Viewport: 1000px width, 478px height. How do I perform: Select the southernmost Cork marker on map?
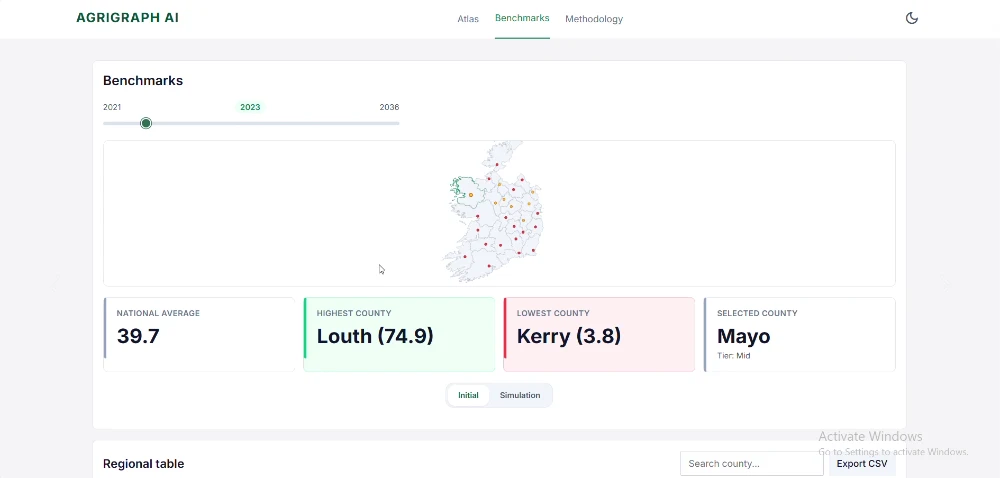(x=489, y=266)
